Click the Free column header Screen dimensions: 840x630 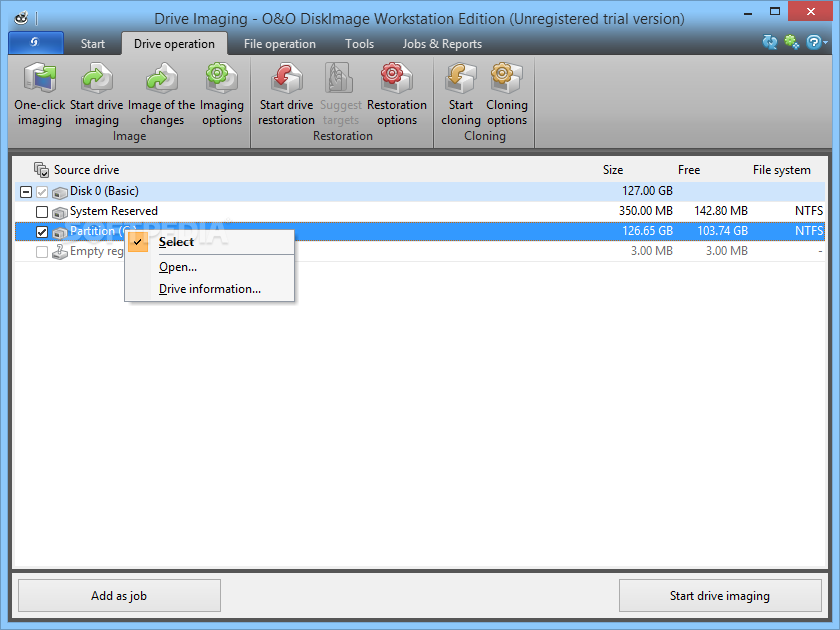(689, 170)
